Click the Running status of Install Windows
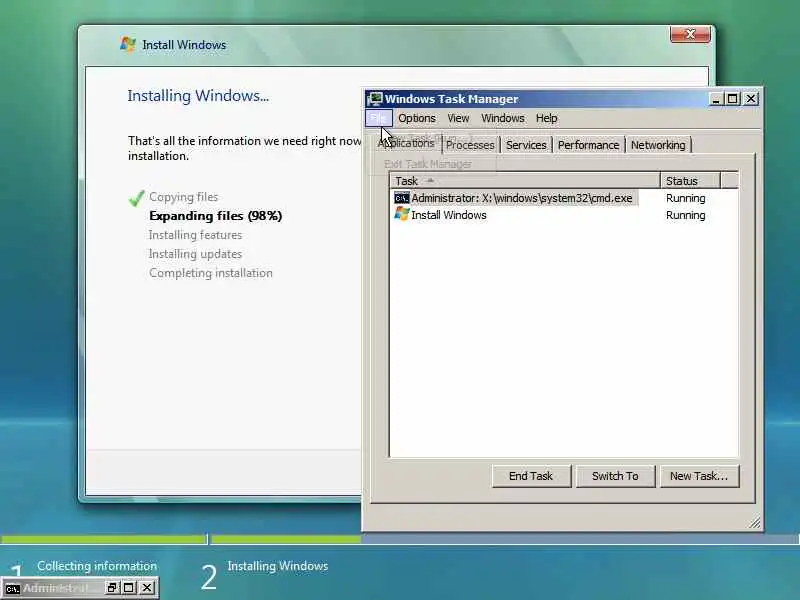 [x=685, y=215]
